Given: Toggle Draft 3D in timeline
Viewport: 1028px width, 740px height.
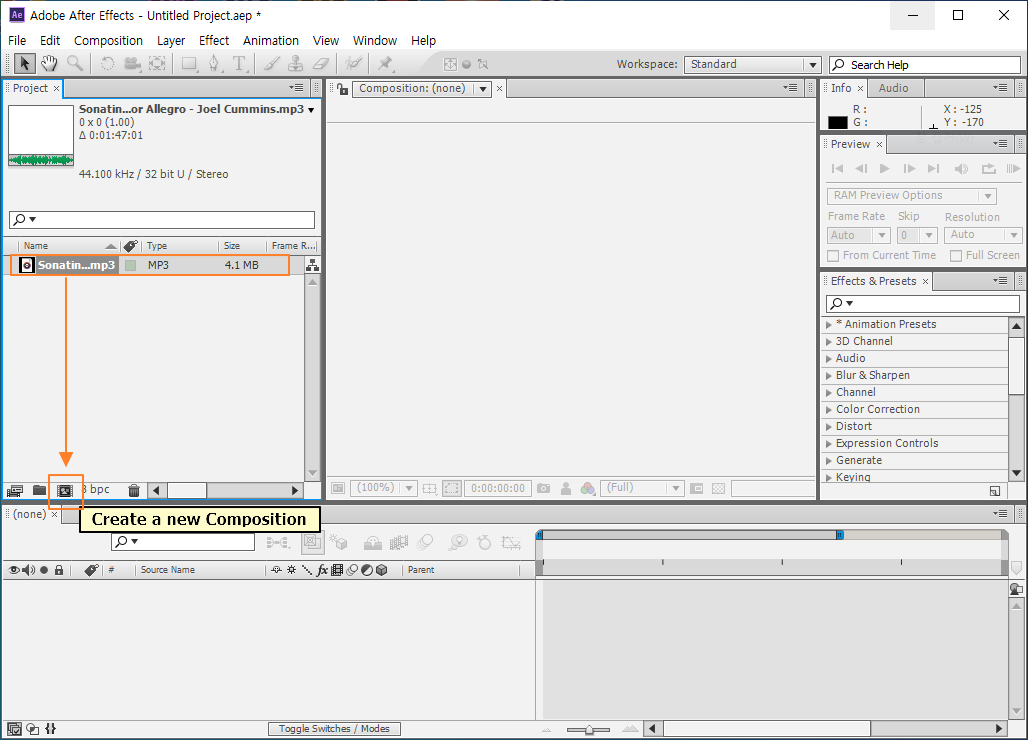Looking at the screenshot, I should click(338, 542).
